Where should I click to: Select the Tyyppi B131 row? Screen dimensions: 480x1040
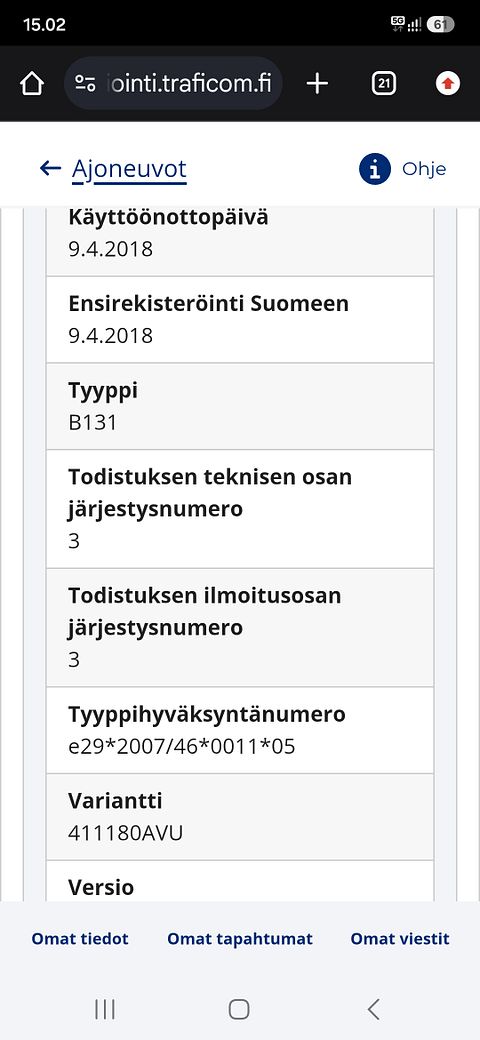click(x=240, y=406)
